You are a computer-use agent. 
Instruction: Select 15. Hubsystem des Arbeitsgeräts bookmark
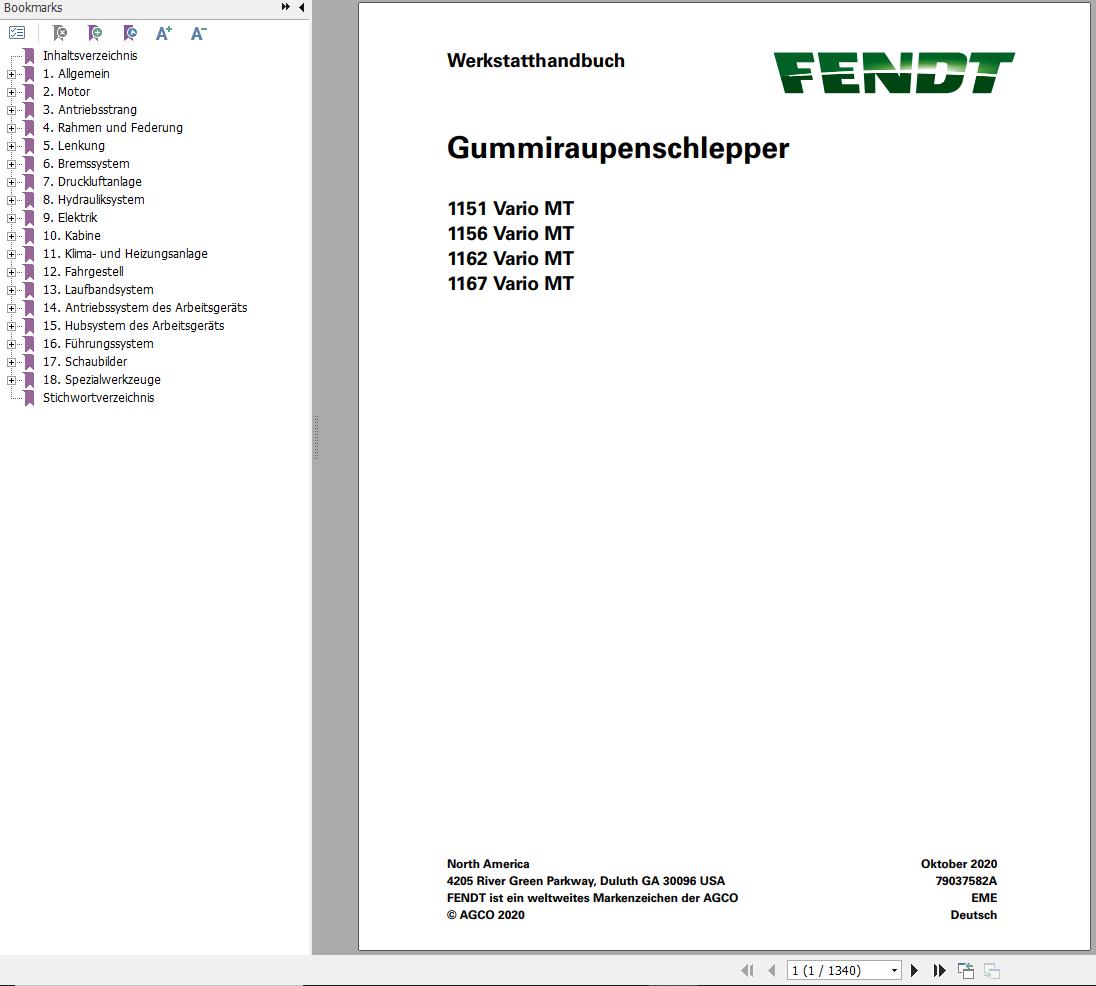click(x=134, y=326)
